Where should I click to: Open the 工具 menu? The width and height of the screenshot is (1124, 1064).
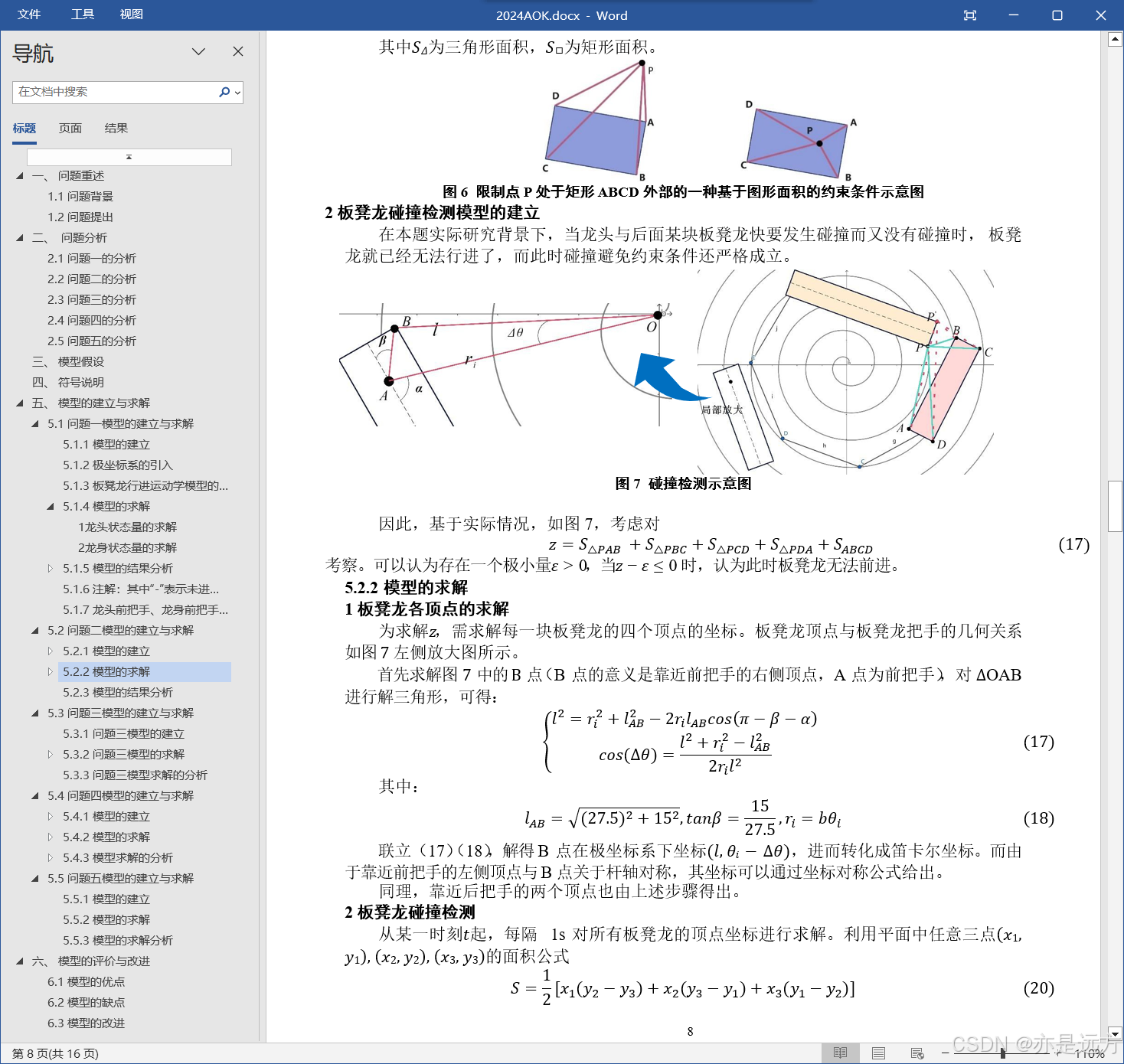pos(82,15)
